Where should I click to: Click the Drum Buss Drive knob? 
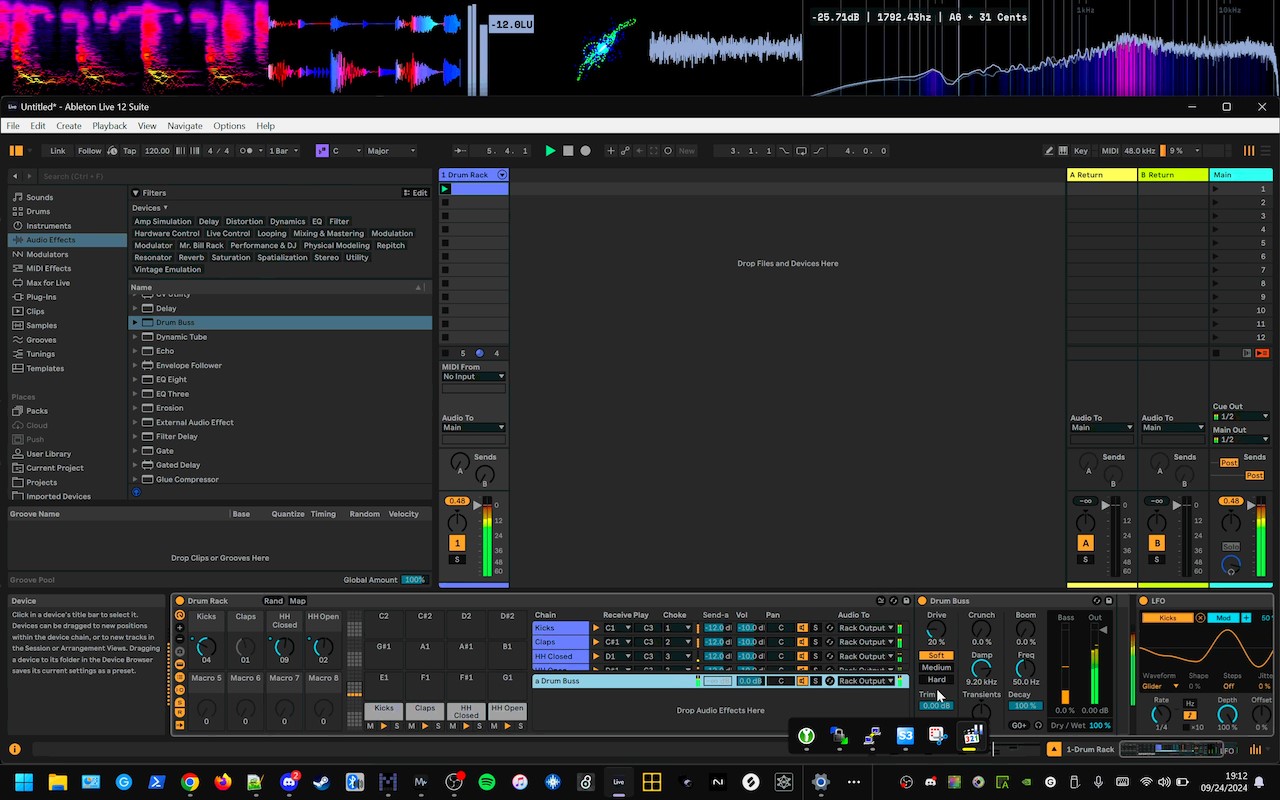(936, 630)
